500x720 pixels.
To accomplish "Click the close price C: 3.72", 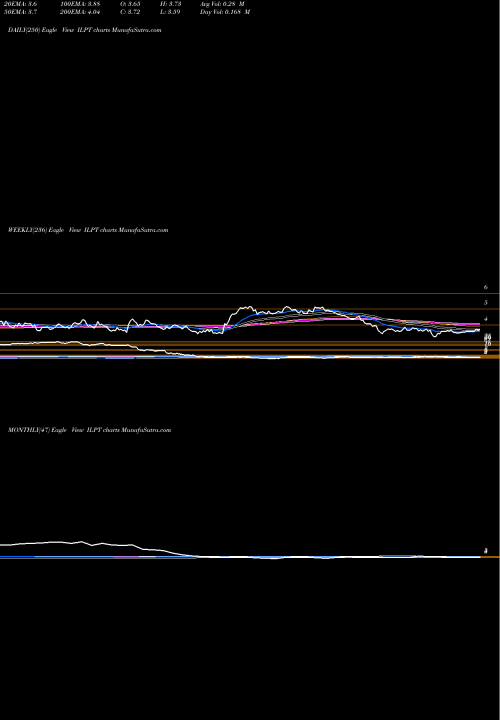I will tap(131, 12).
